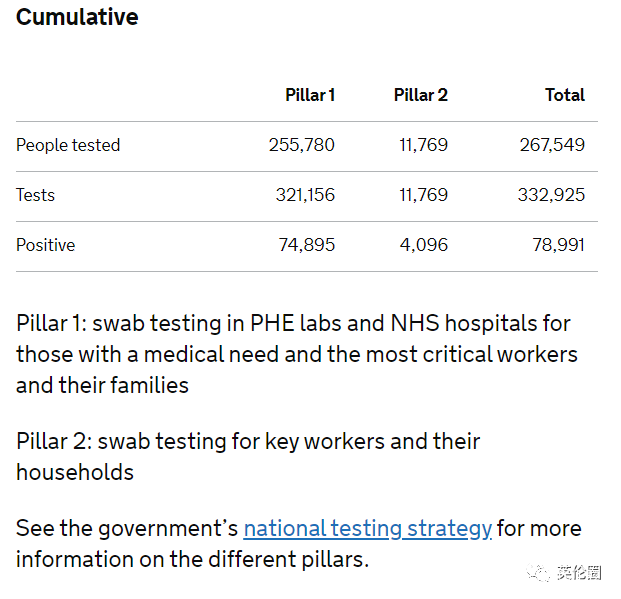Open the national testing strategy link

point(367,528)
